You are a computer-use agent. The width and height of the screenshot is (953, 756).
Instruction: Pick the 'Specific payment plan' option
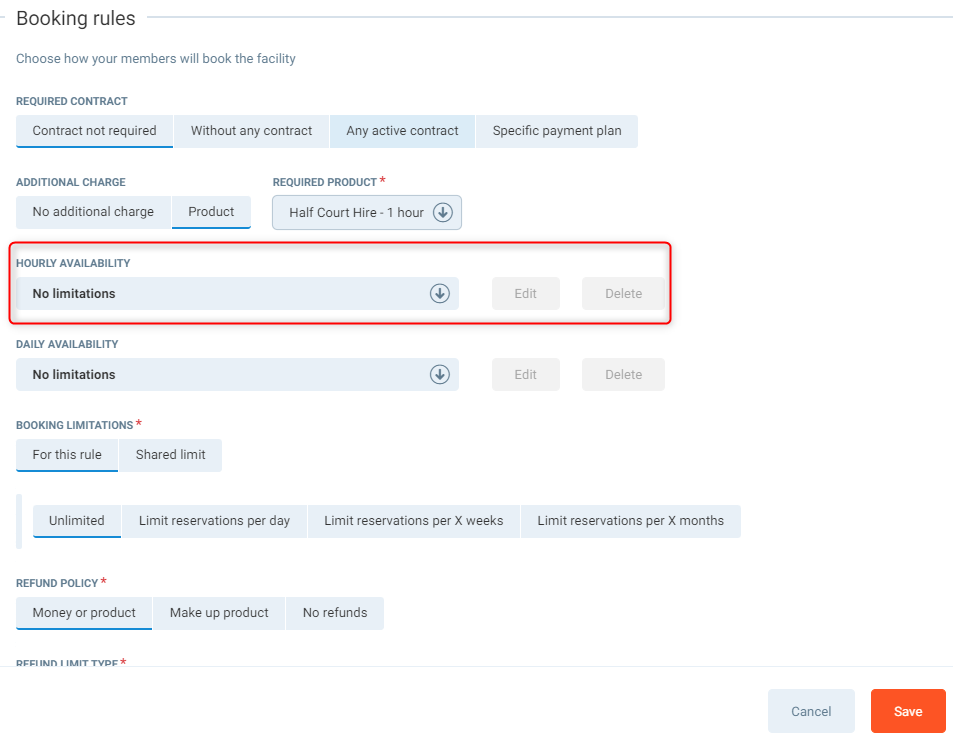click(556, 131)
